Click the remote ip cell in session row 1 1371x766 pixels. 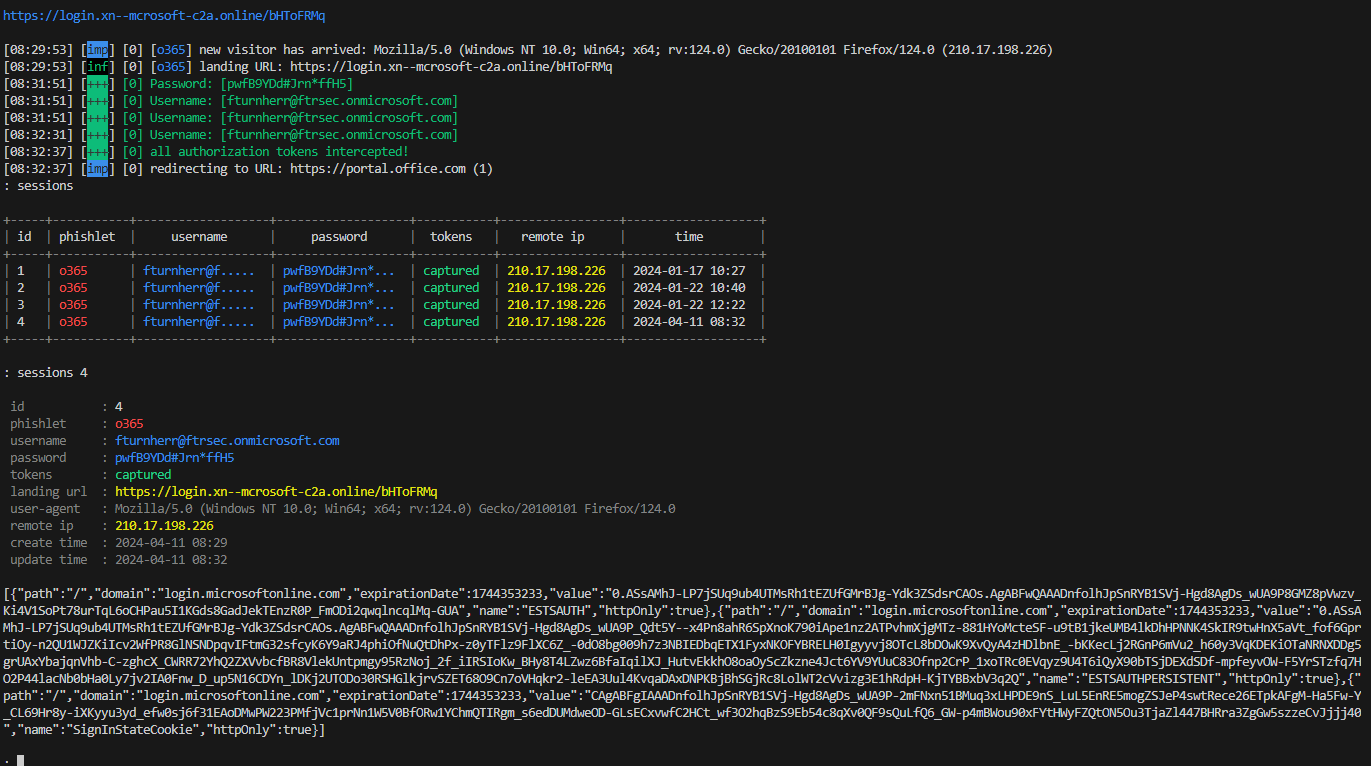click(556, 271)
